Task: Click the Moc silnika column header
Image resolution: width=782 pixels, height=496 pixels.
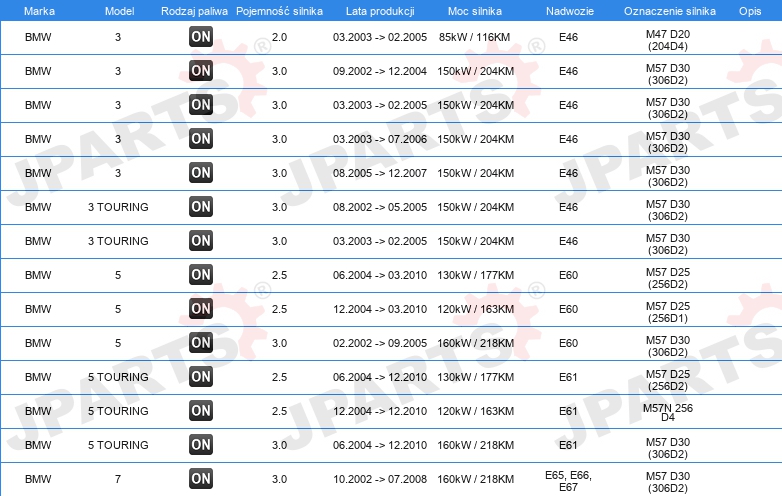Action: [x=475, y=11]
